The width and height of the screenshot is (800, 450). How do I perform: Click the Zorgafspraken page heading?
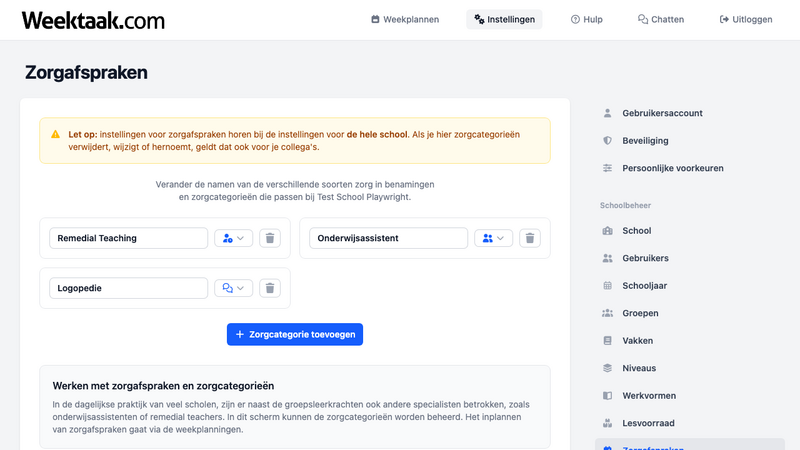pyautogui.click(x=86, y=72)
